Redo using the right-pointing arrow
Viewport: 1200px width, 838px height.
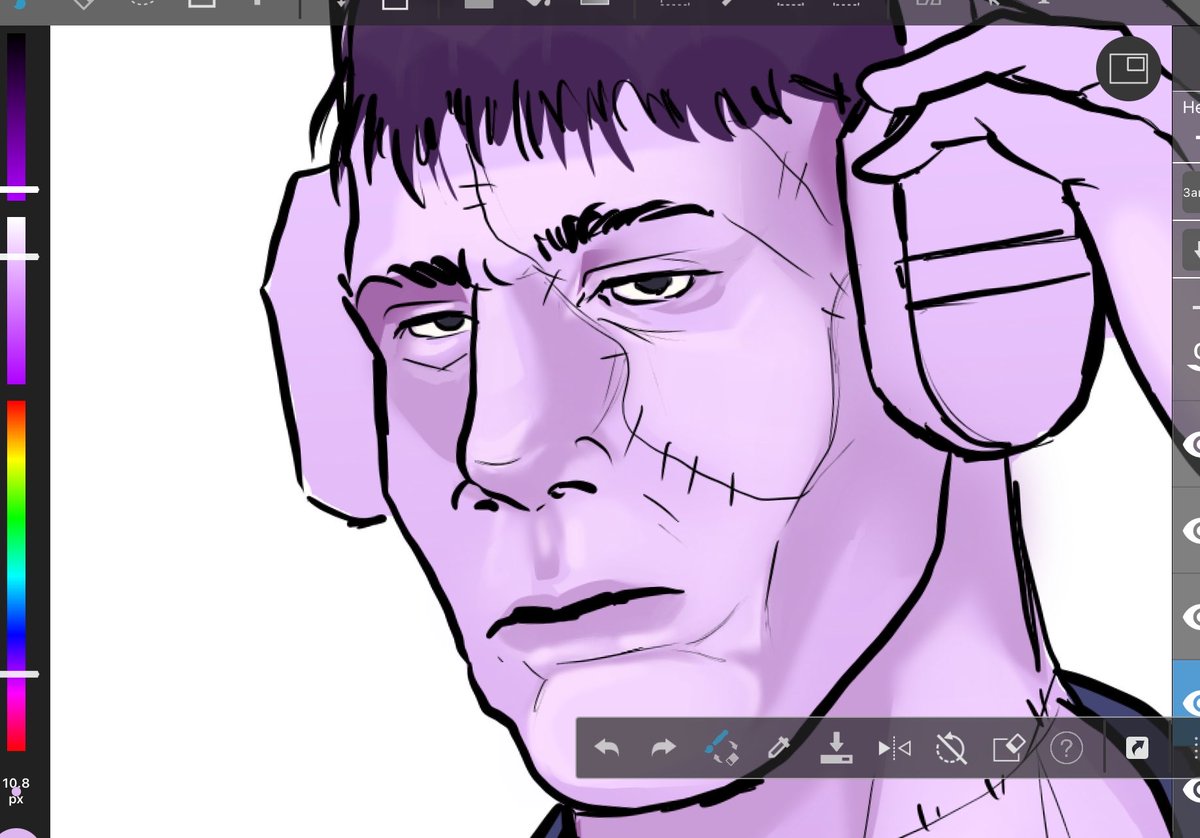tap(664, 747)
